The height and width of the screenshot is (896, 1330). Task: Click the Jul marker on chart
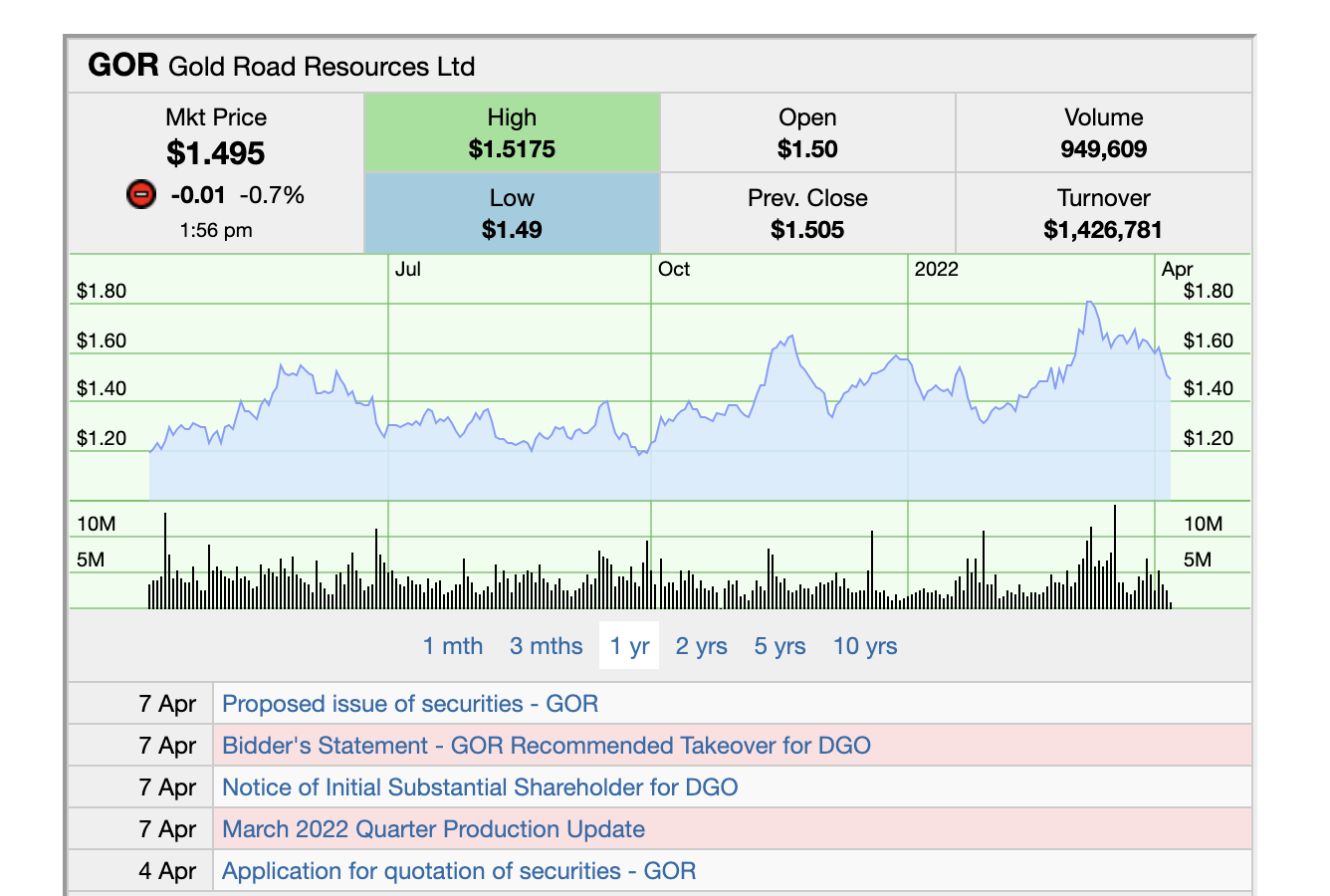(x=408, y=269)
